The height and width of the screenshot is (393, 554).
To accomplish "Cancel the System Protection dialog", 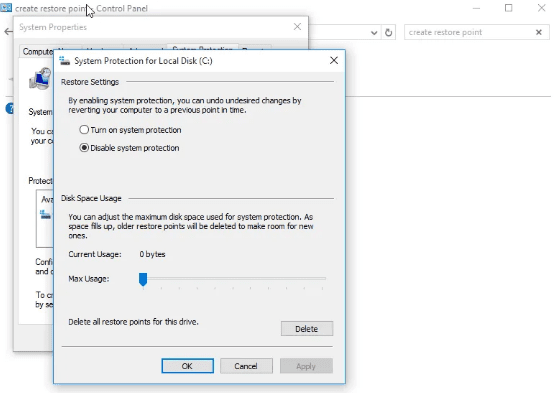I will point(246,366).
